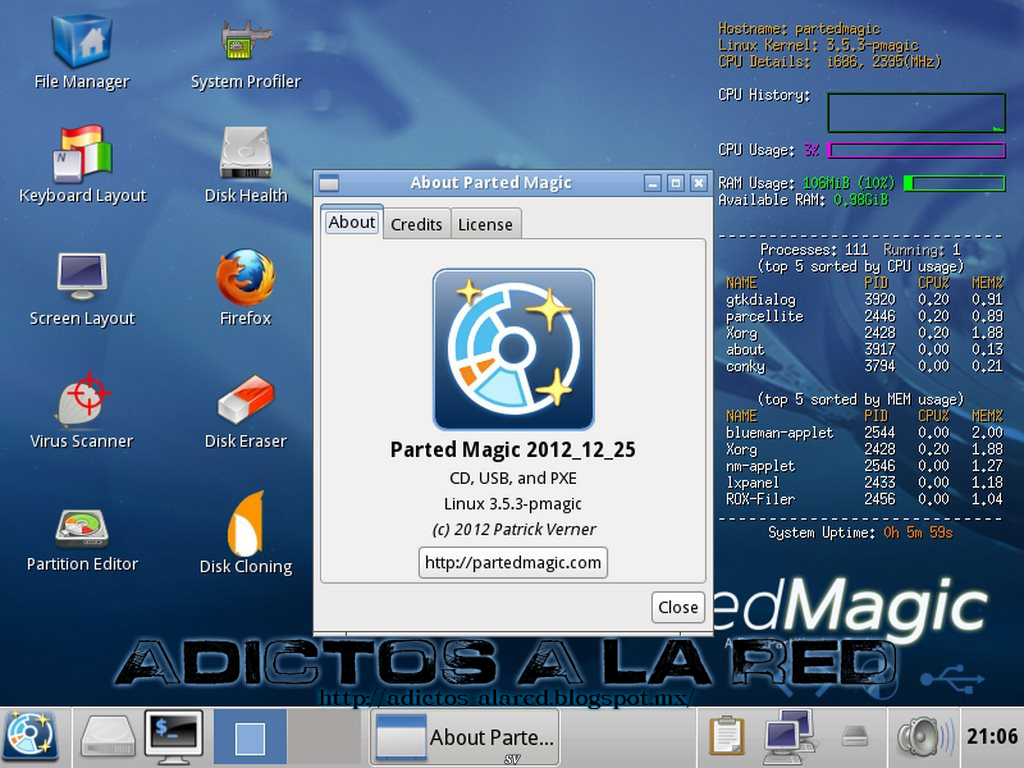This screenshot has height=768, width=1024.
Task: Click the 'nm-applet' process row
Action: coord(864,466)
